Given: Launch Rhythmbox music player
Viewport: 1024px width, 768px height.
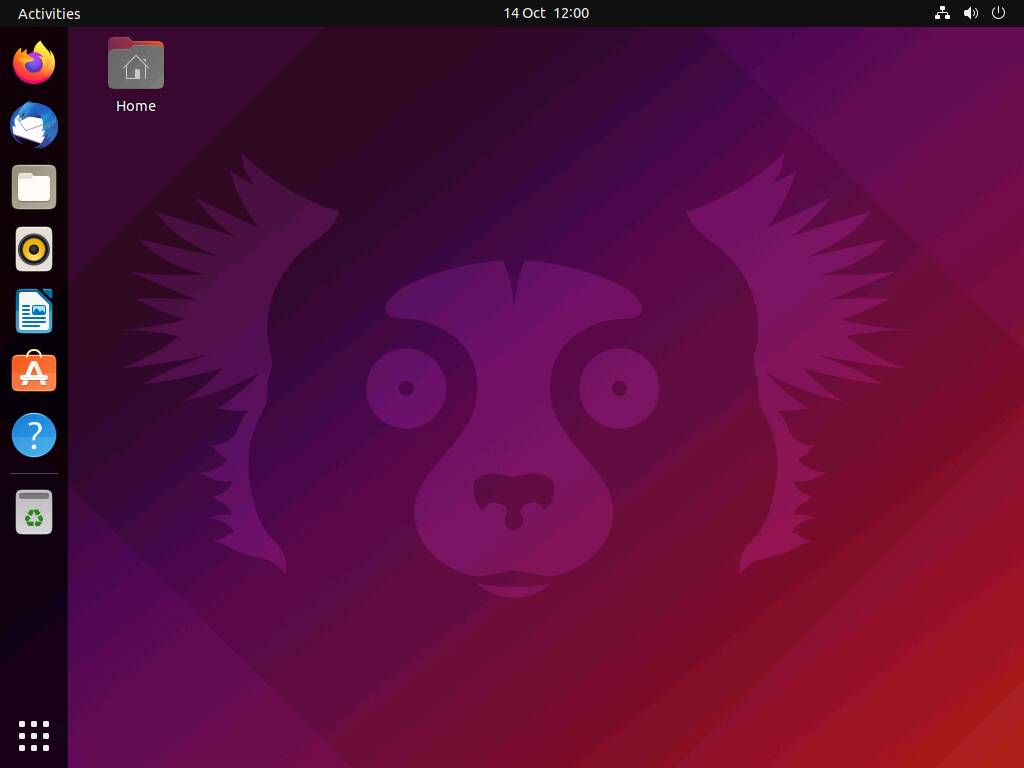Looking at the screenshot, I should [x=34, y=249].
